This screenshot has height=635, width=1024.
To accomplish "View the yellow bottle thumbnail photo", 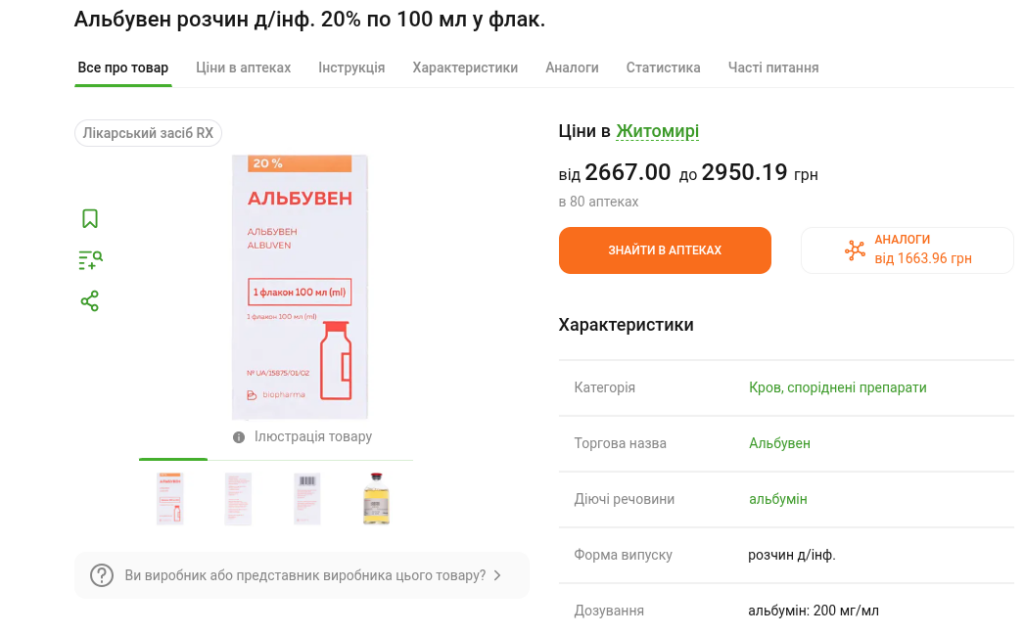I will 376,498.
